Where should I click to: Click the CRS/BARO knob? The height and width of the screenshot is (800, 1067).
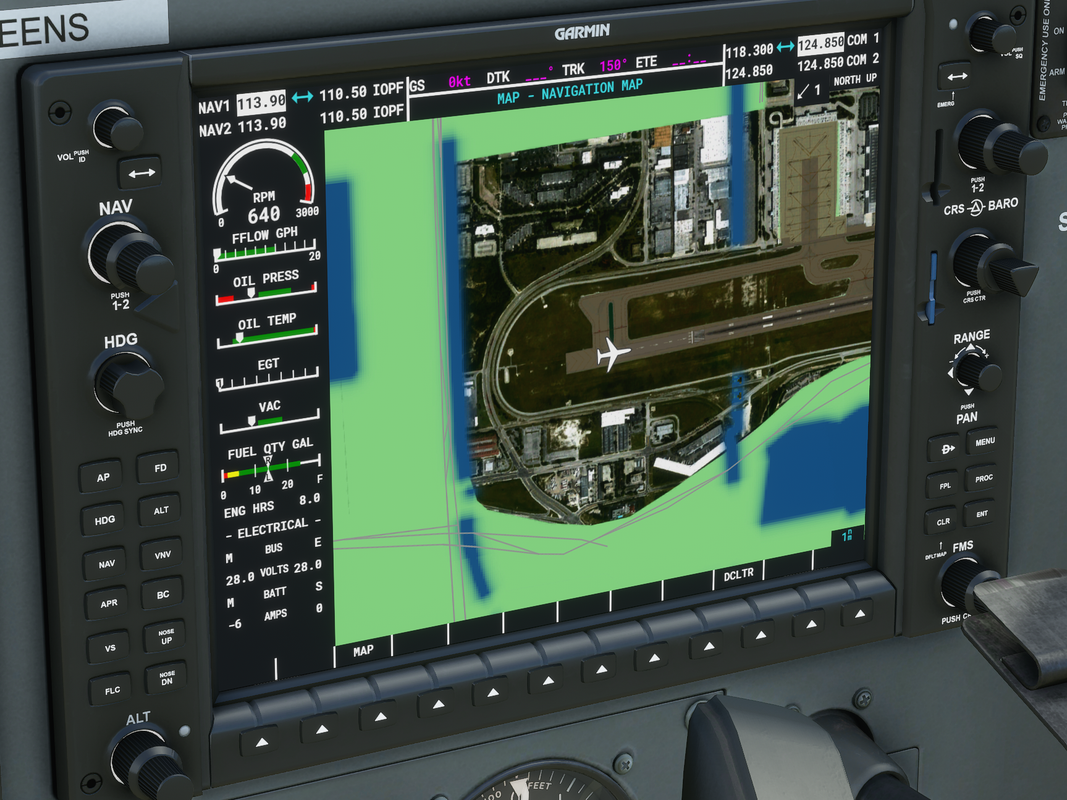pyautogui.click(x=992, y=264)
